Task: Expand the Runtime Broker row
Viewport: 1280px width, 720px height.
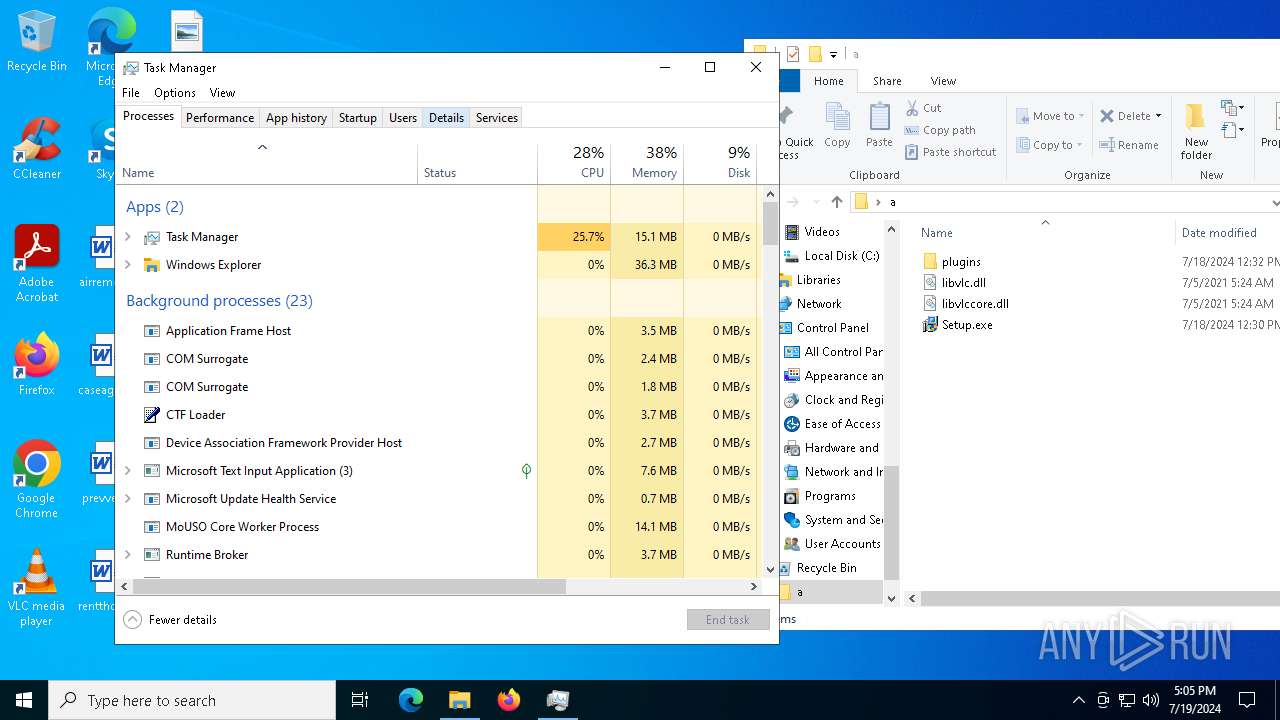Action: tap(128, 555)
